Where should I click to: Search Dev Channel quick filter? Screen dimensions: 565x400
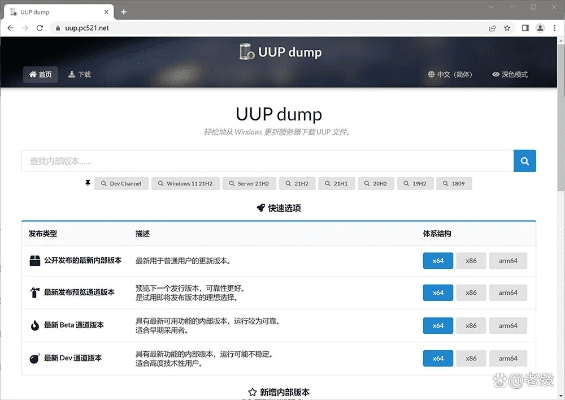click(121, 183)
